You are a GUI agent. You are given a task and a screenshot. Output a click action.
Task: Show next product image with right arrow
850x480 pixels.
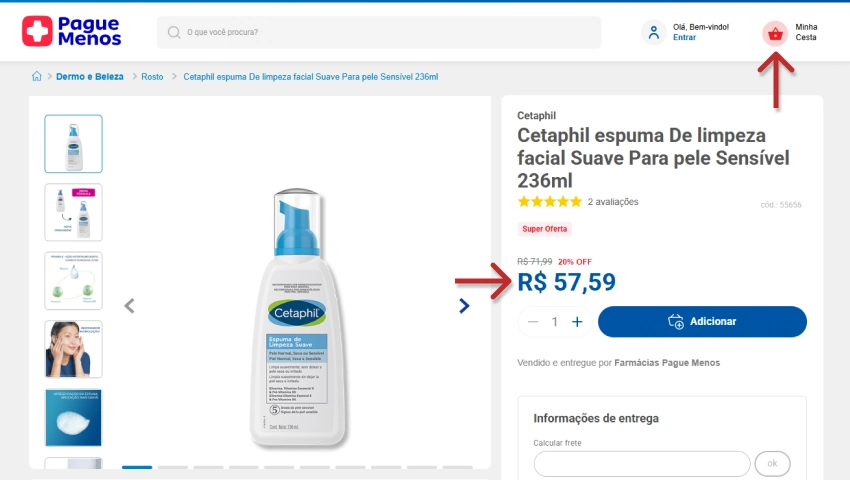coord(464,306)
